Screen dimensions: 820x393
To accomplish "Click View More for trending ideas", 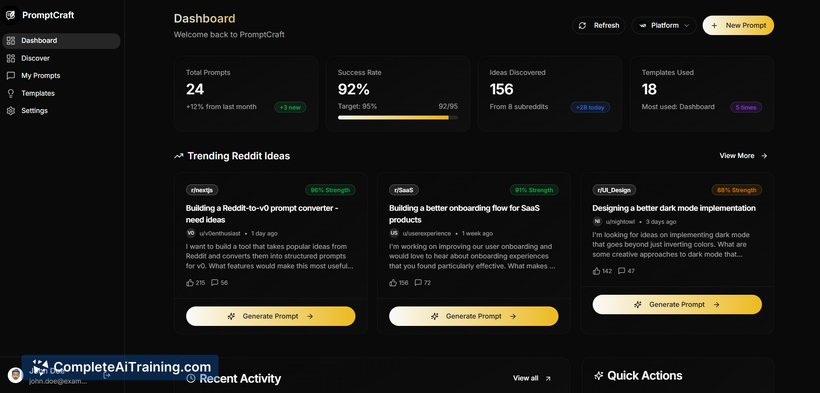I will click(743, 156).
